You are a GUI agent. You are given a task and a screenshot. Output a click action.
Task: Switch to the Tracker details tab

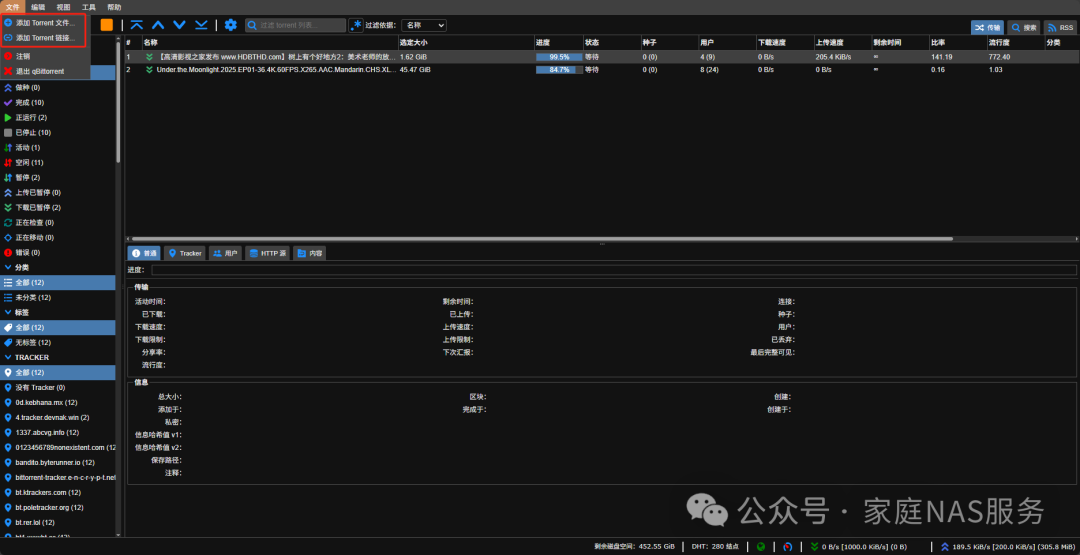[x=185, y=253]
